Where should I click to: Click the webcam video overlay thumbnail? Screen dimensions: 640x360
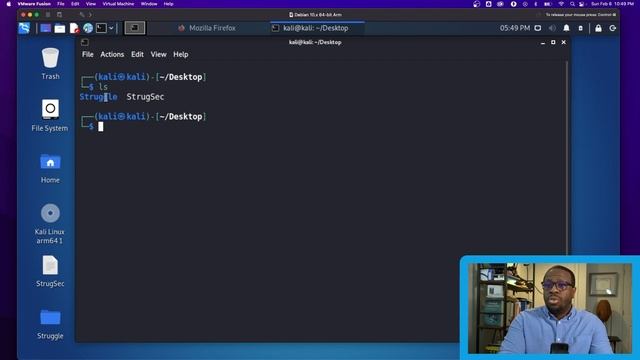coord(549,308)
